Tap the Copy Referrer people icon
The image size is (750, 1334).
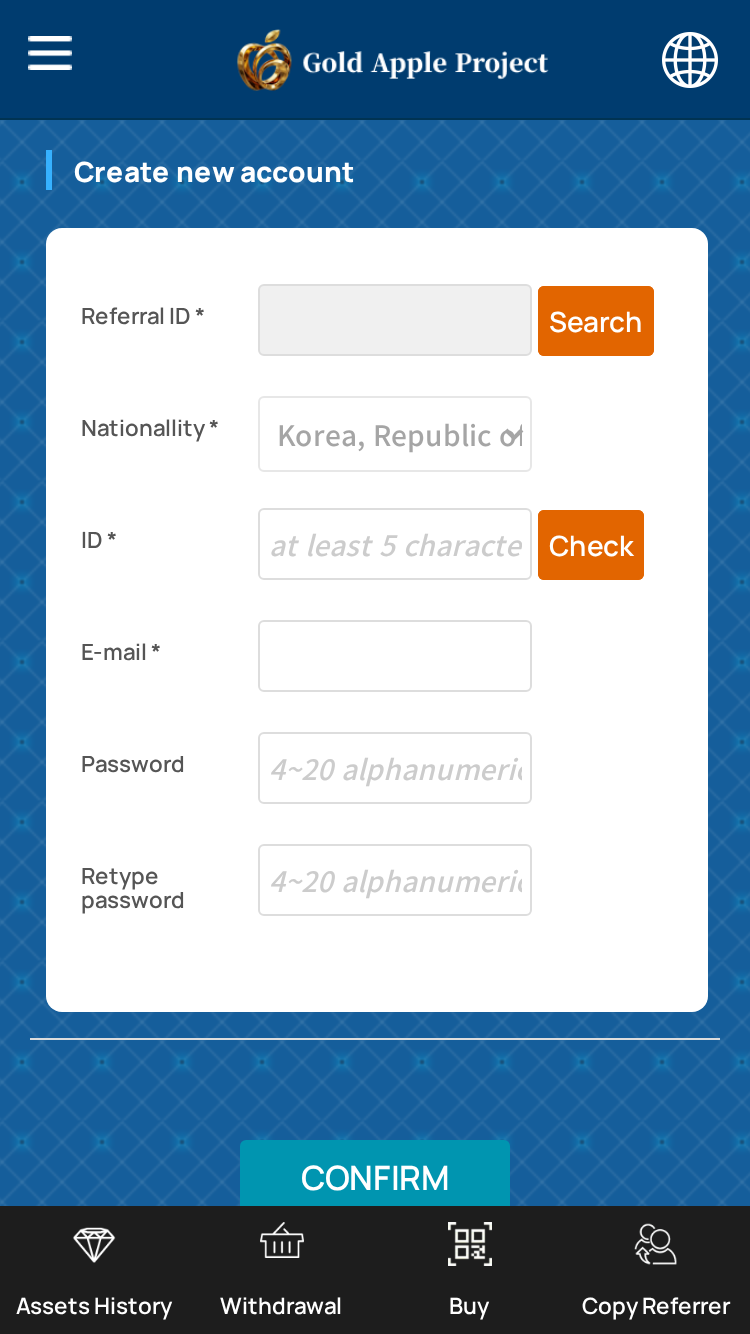click(656, 1245)
